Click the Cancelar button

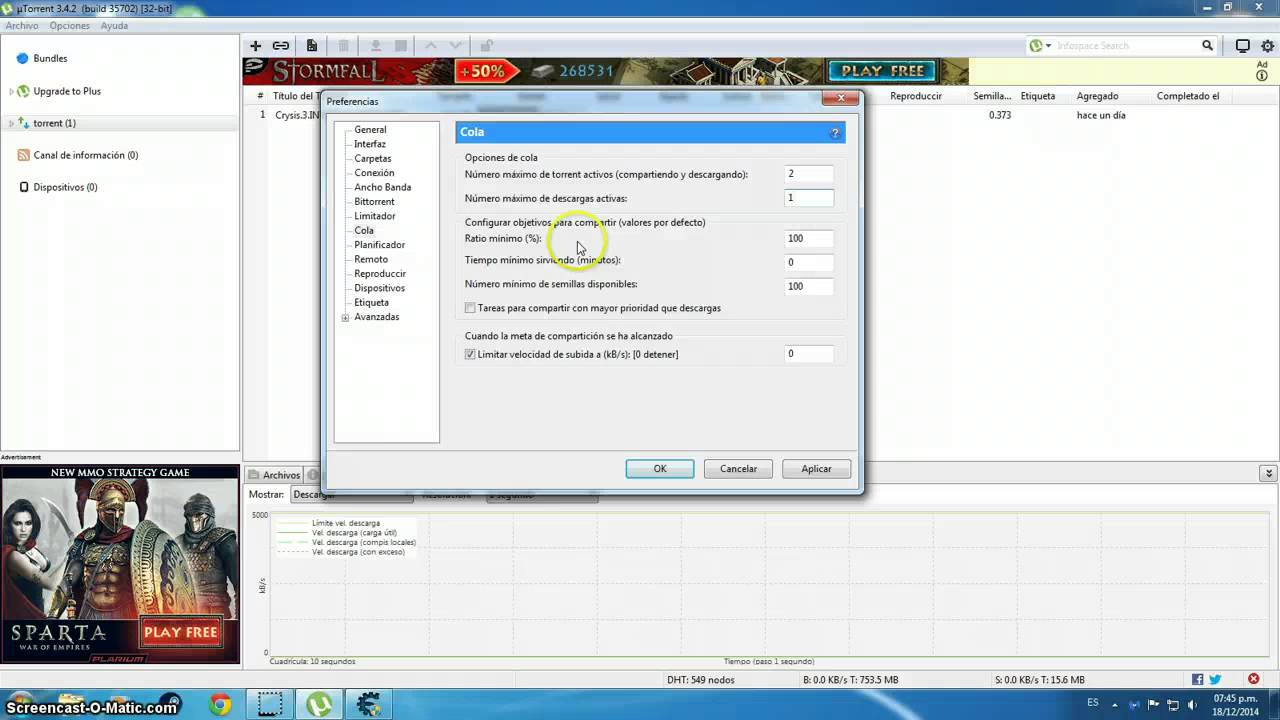(x=738, y=468)
